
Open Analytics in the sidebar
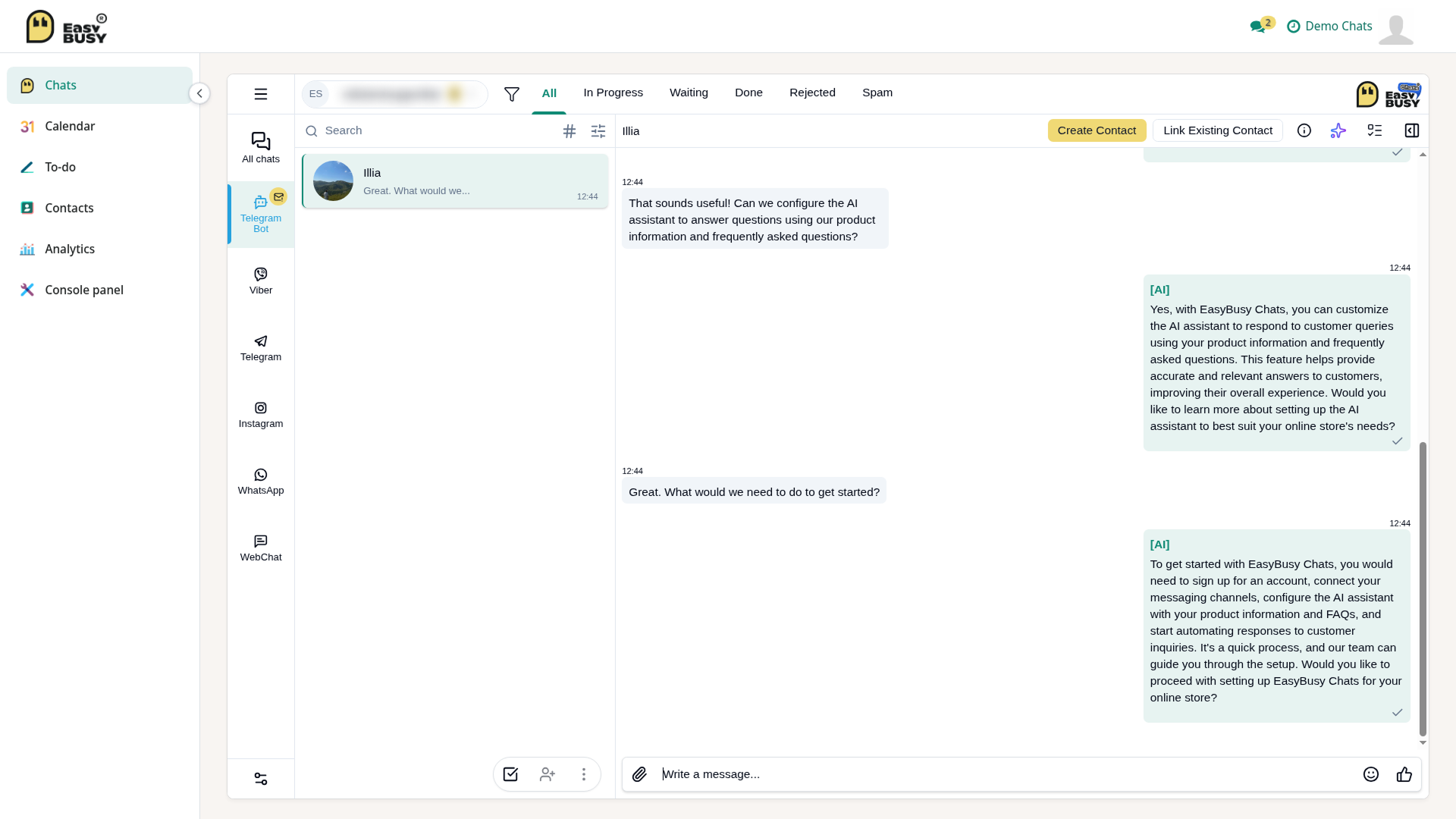[x=99, y=249]
